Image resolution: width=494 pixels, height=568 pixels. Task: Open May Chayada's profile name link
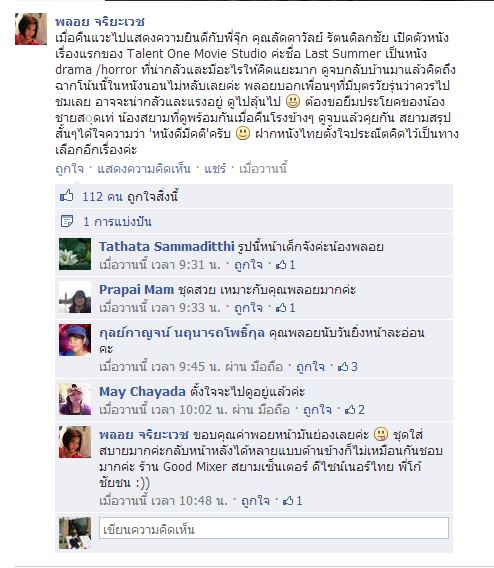pyautogui.click(x=142, y=392)
